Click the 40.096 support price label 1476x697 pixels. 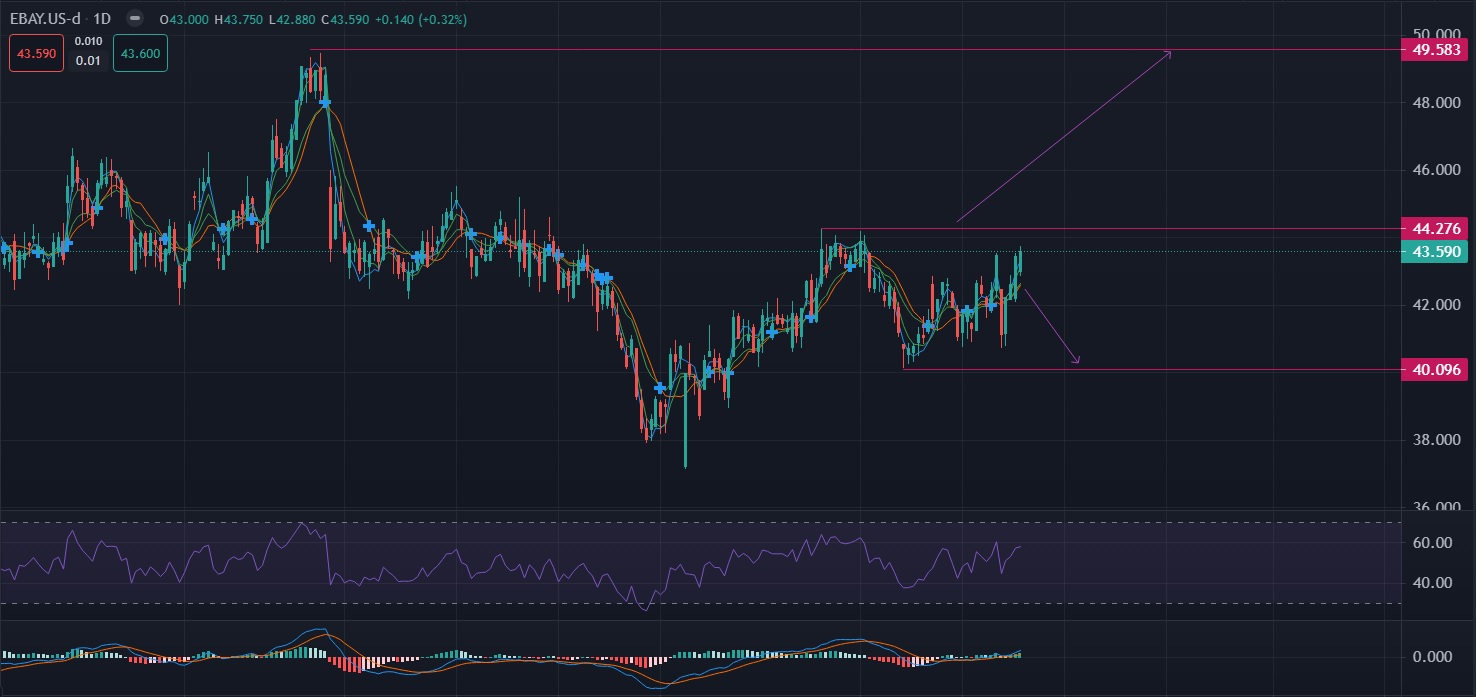pos(1437,370)
